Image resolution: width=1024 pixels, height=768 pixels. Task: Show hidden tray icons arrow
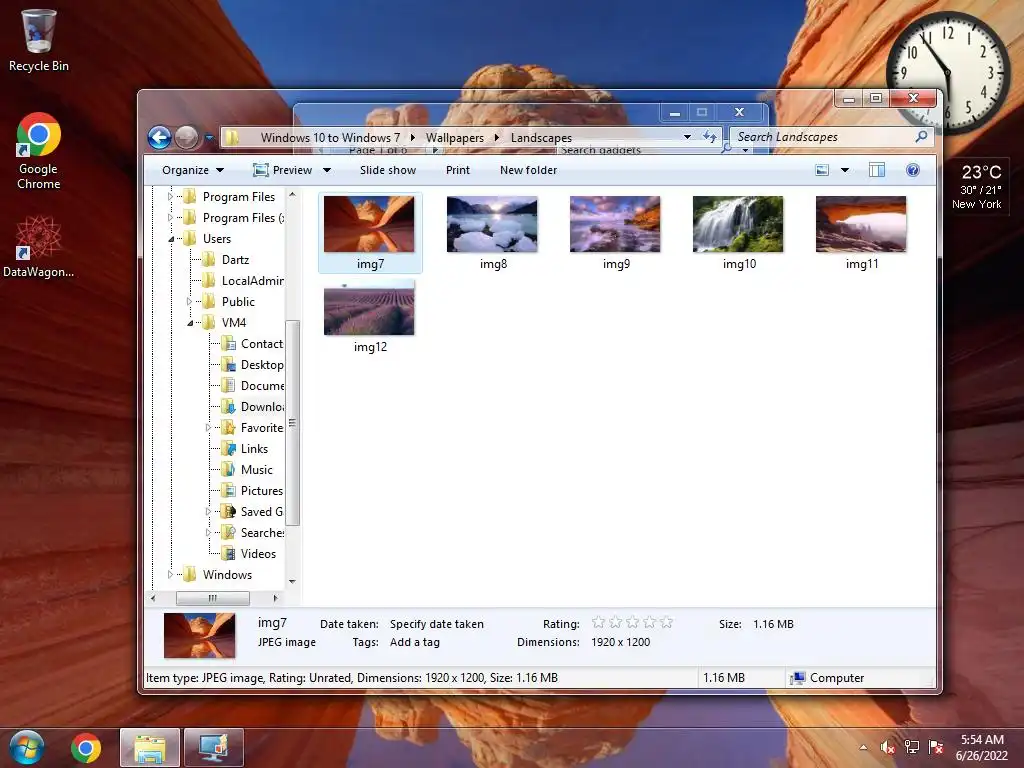(863, 748)
